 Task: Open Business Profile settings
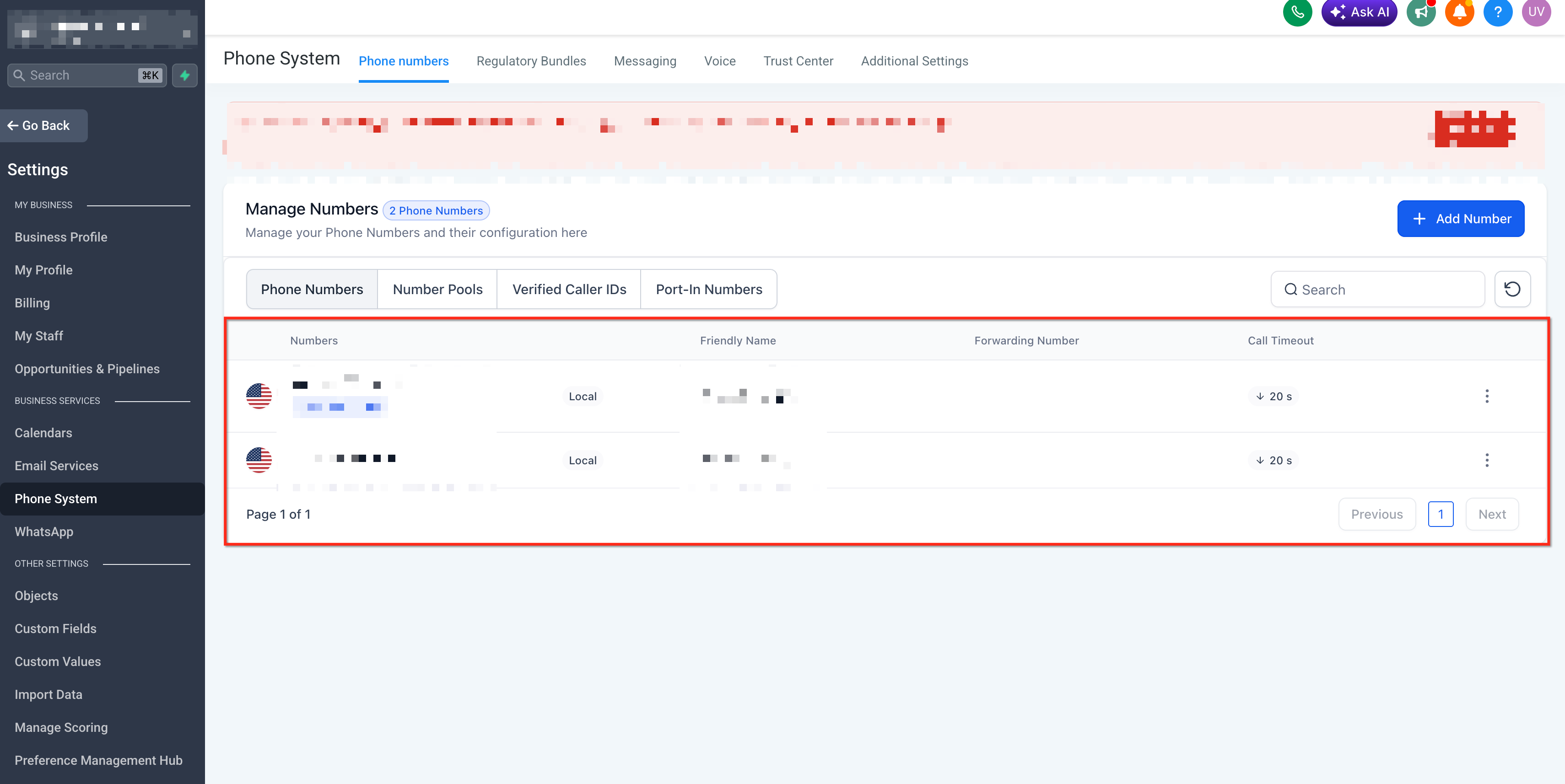pyautogui.click(x=61, y=237)
